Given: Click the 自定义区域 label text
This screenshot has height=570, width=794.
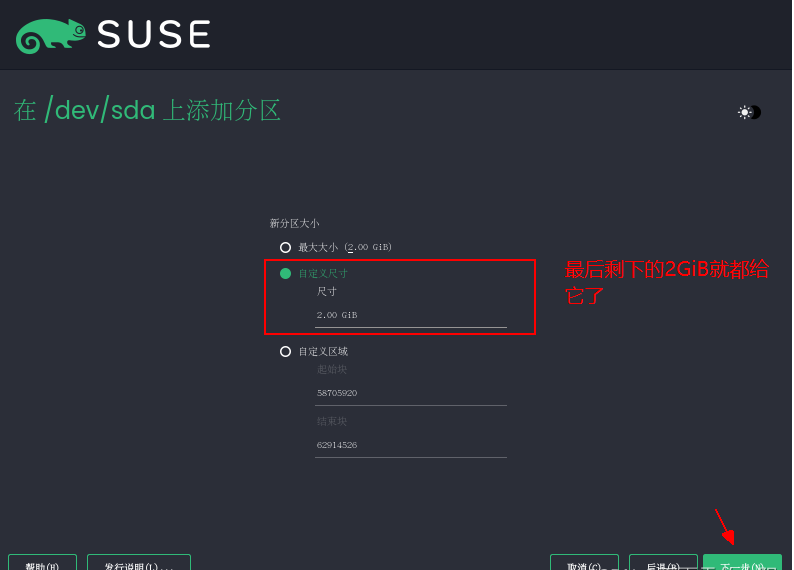Looking at the screenshot, I should [323, 351].
